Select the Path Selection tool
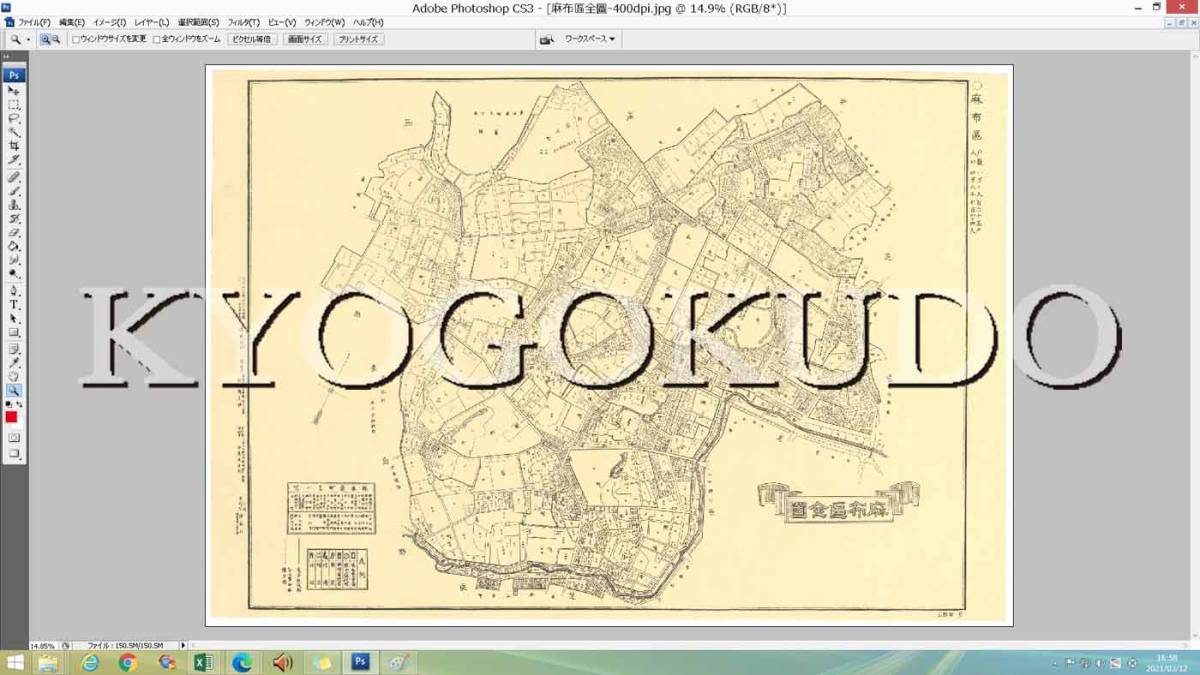The image size is (1200, 675). (x=14, y=318)
